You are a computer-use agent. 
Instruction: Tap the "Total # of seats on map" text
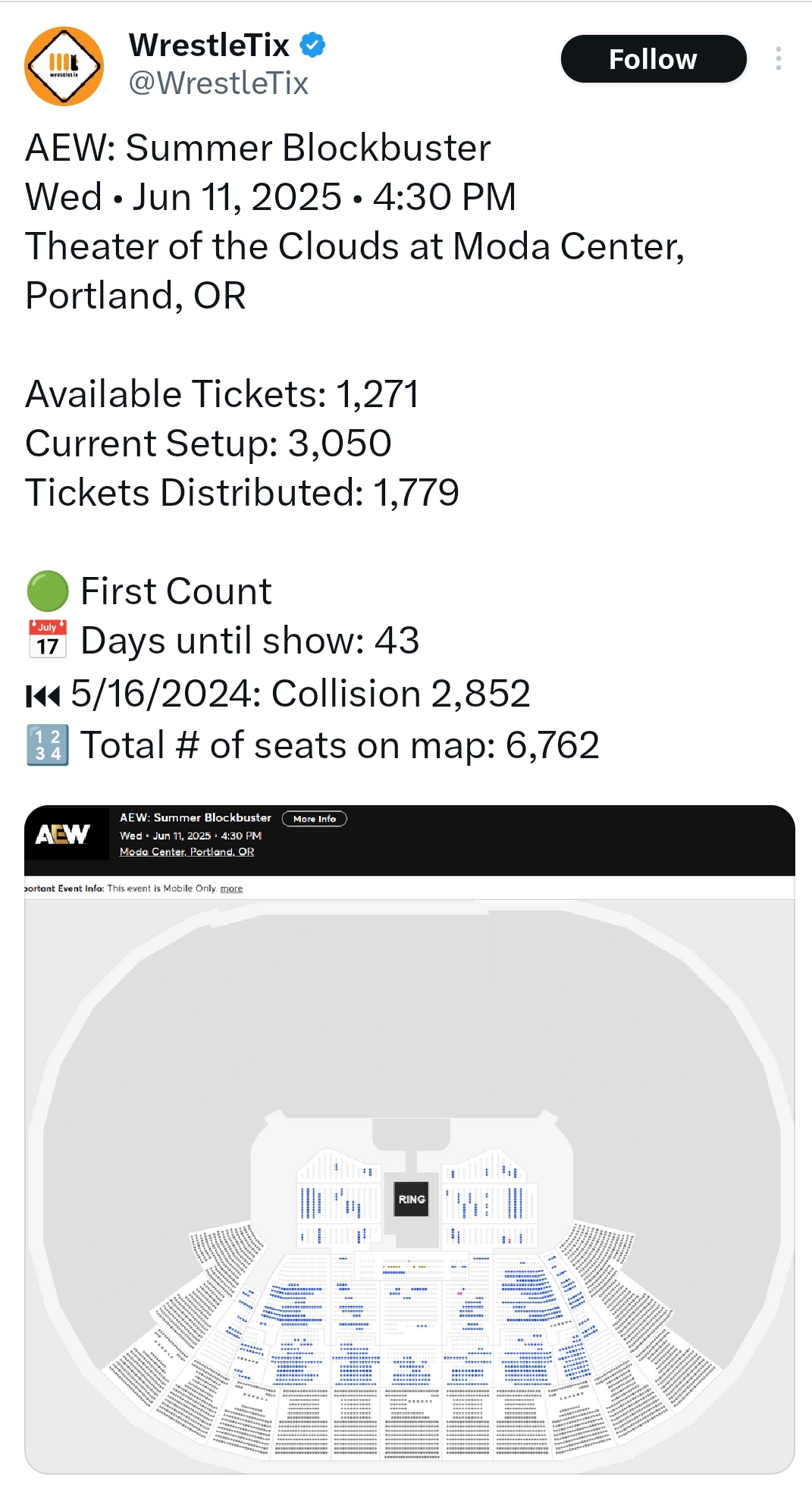click(x=340, y=745)
